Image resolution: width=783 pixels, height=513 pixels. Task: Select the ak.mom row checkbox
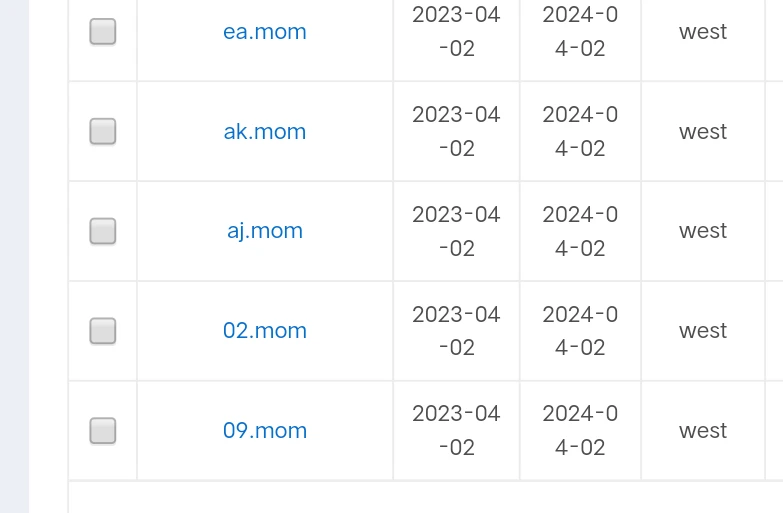(103, 132)
